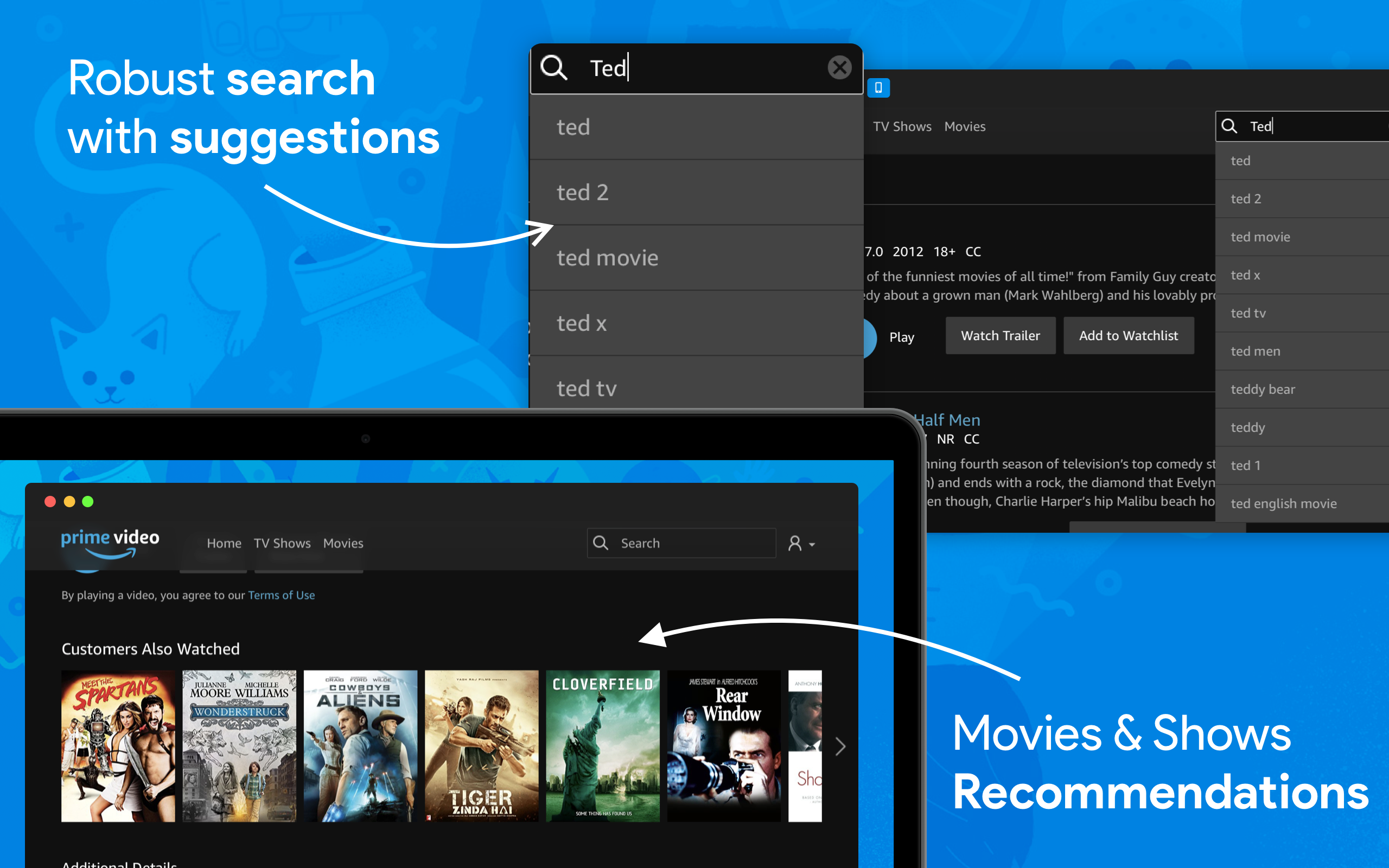
Task: Click the green fullscreen window button
Action: coord(88,502)
